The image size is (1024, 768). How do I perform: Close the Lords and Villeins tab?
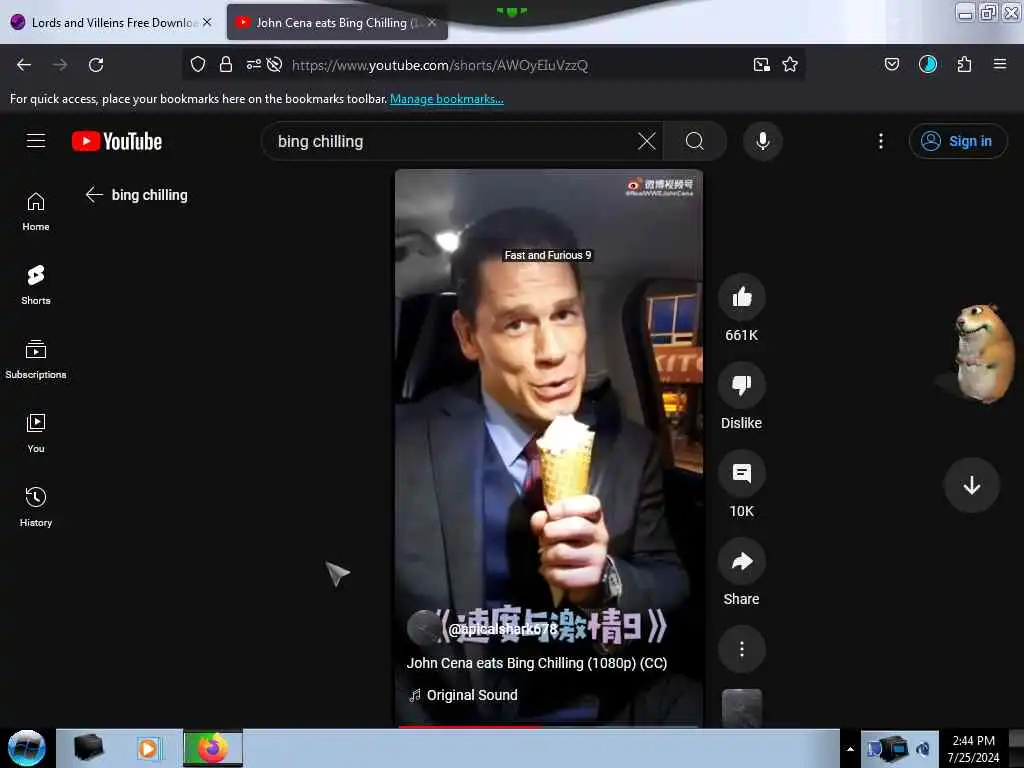(x=207, y=22)
